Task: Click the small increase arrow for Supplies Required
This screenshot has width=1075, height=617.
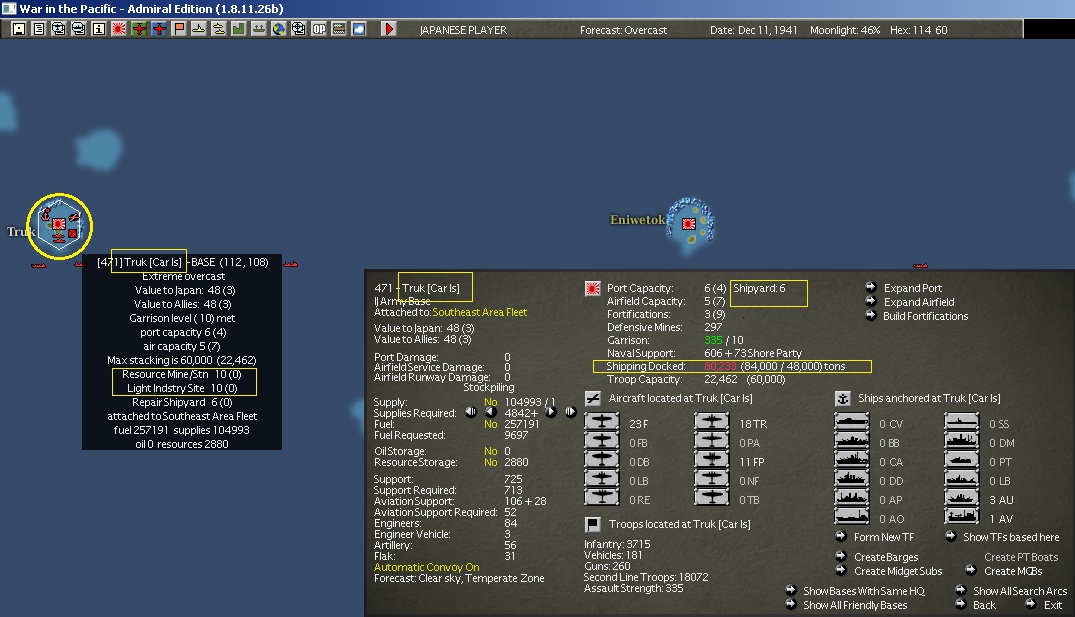Action: (x=551, y=412)
